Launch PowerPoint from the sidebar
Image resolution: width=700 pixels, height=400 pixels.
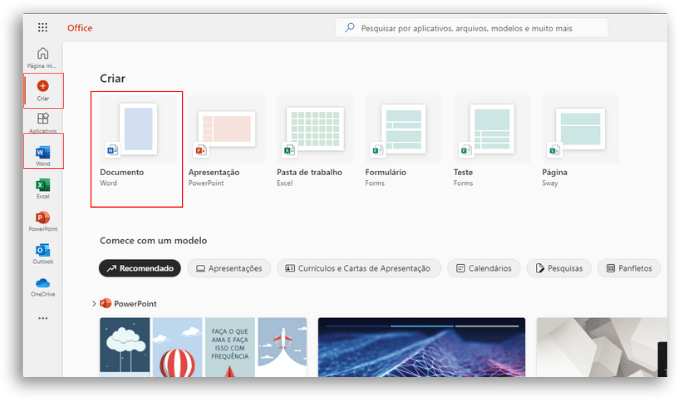click(x=43, y=221)
